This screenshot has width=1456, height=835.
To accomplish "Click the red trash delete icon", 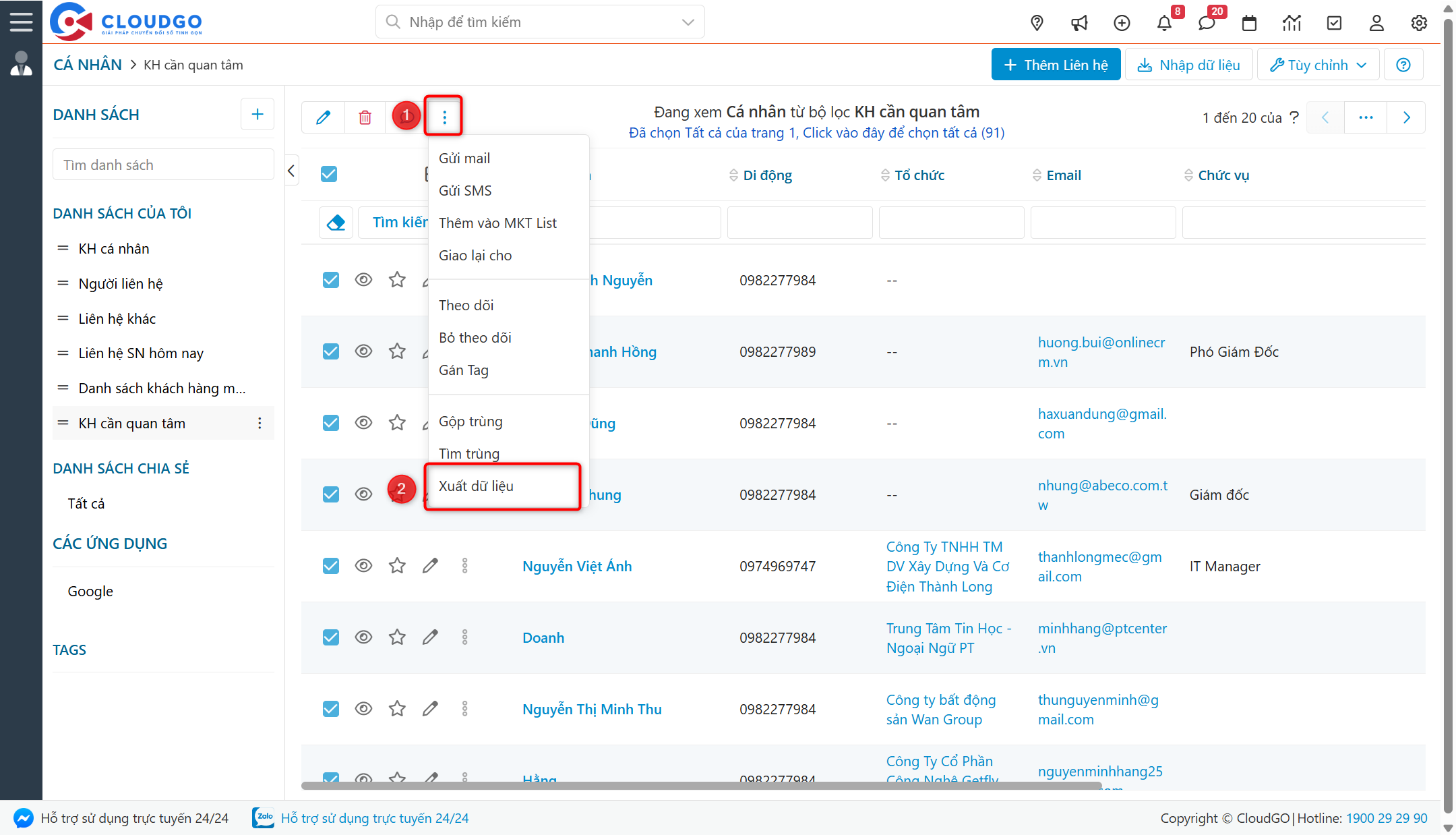I will coord(365,117).
